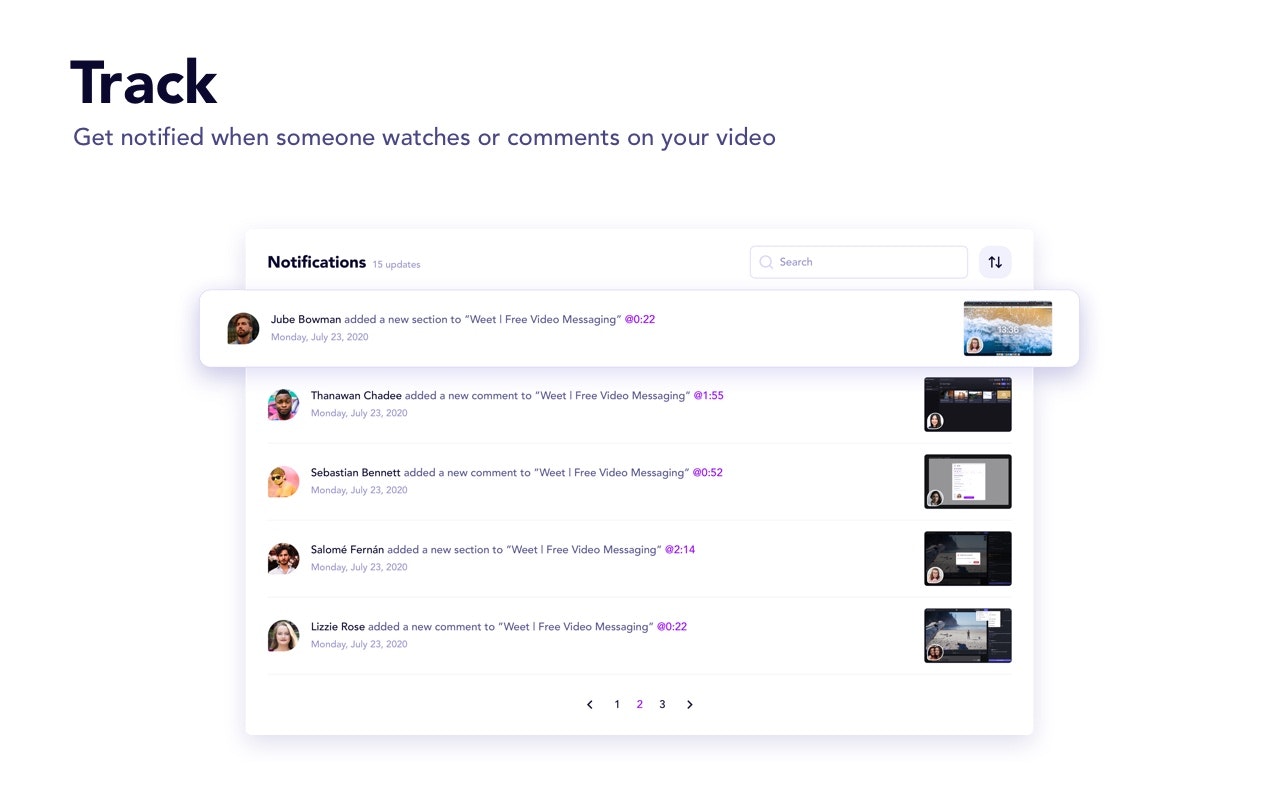
Task: Click Jube Bowman's profile avatar
Action: [x=243, y=327]
